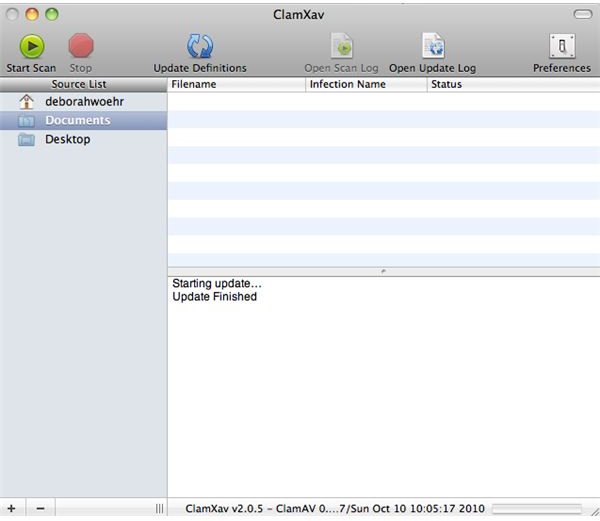Click the ClamXav v2.0.5 version status text
Image resolution: width=600 pixels, height=521 pixels.
pos(335,508)
